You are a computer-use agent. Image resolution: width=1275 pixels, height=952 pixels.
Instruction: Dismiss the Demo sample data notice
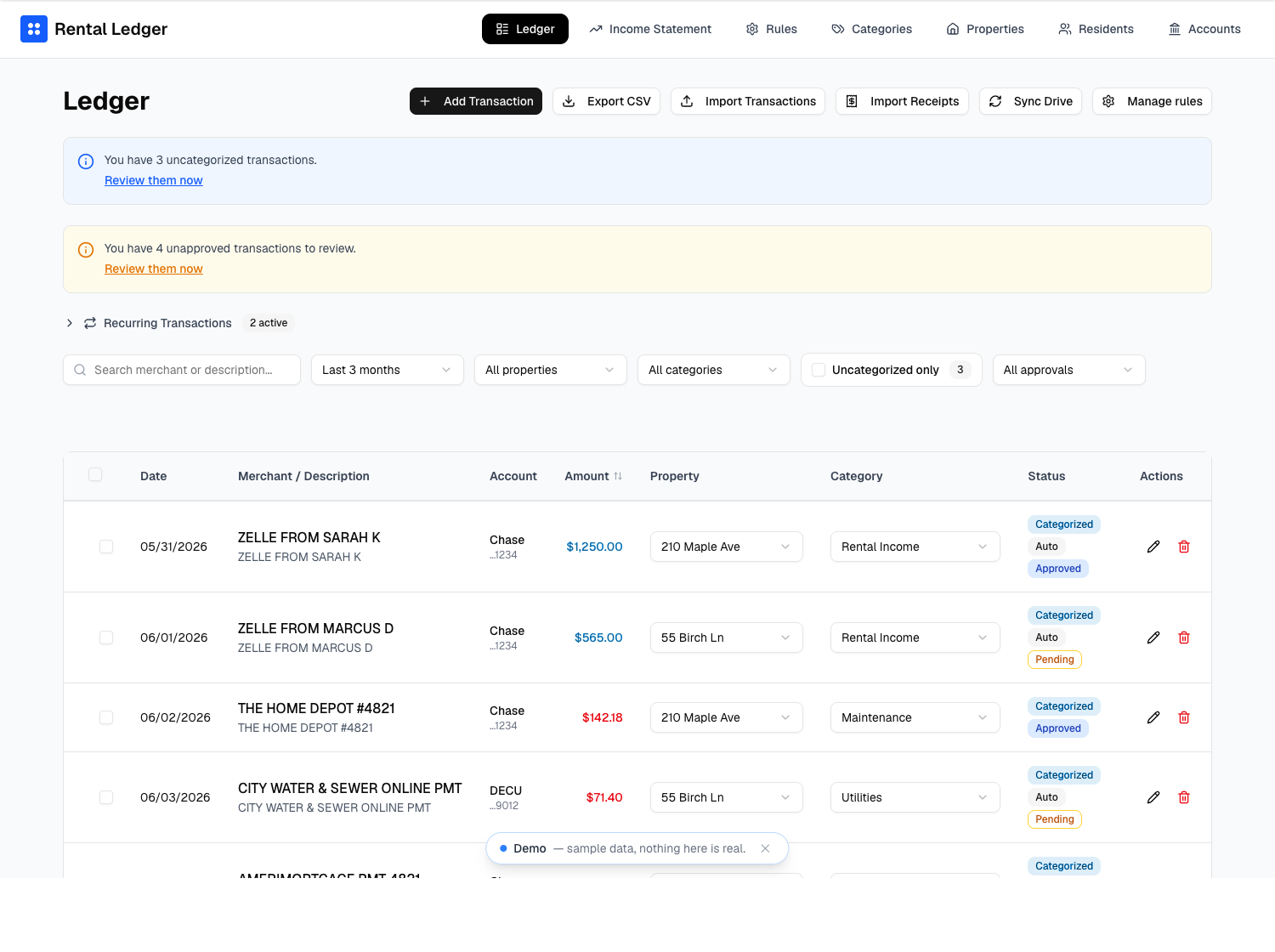(765, 848)
